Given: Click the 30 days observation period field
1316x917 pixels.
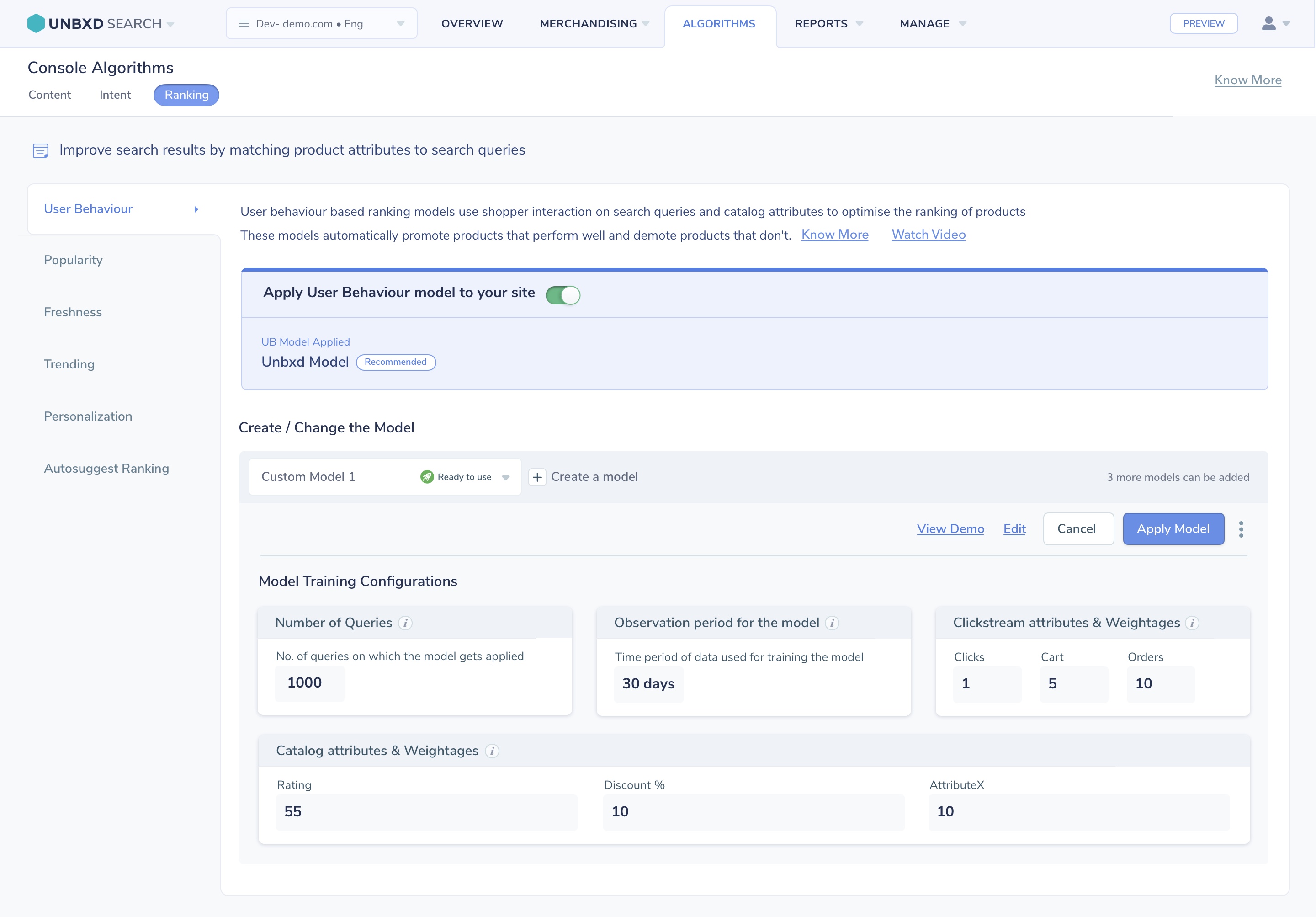Looking at the screenshot, I should click(648, 684).
